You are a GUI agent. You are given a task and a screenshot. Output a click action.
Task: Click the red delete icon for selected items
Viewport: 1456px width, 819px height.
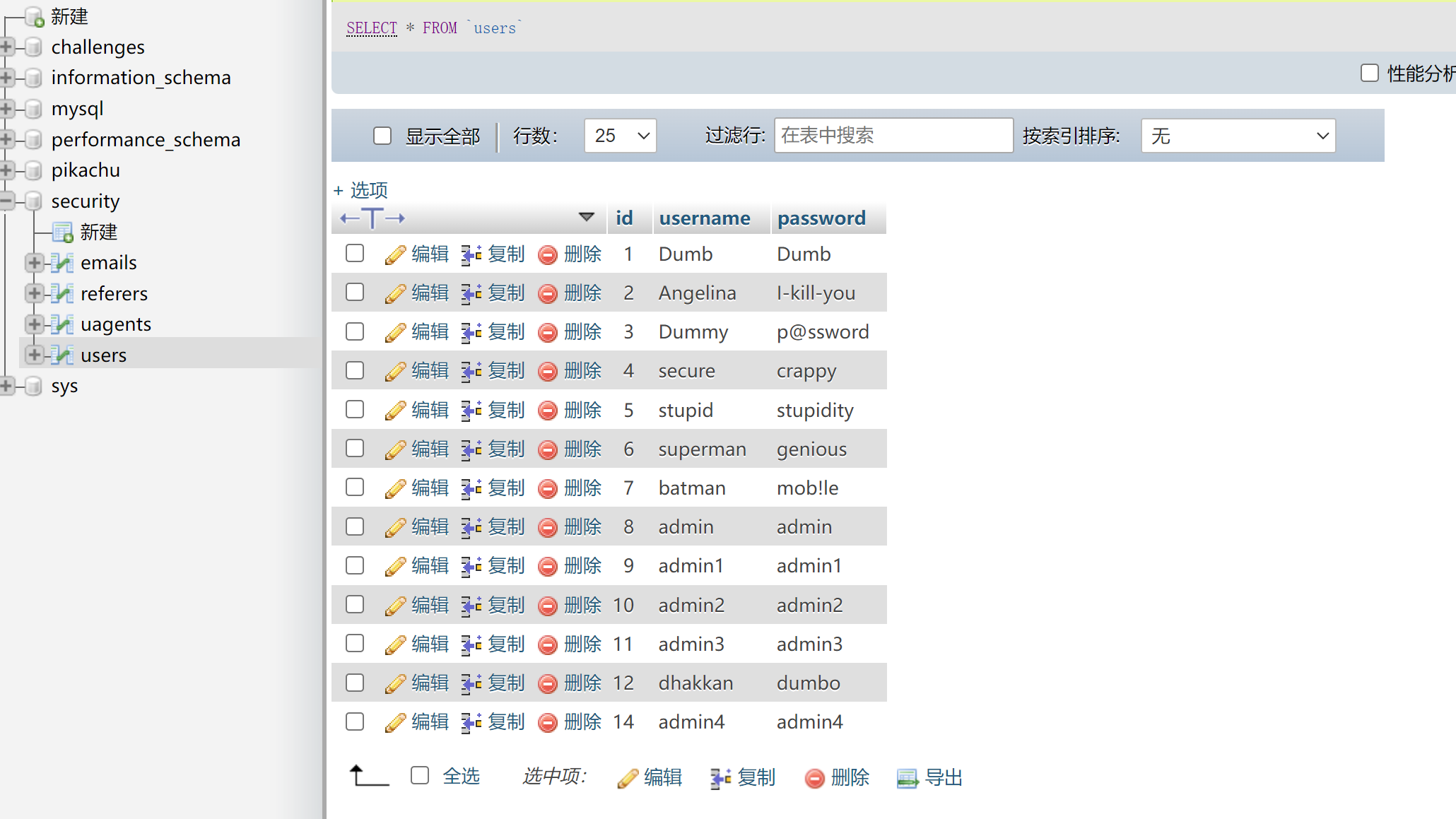(x=814, y=778)
